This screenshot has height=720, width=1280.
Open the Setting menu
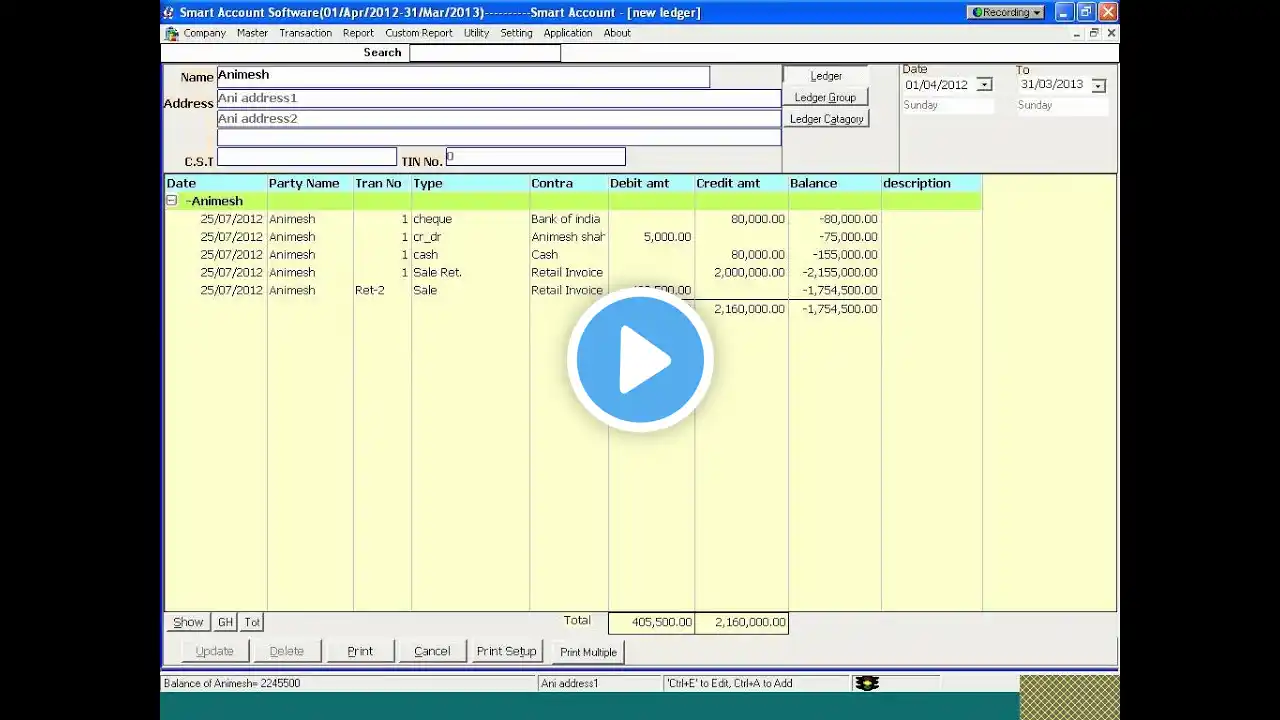click(x=516, y=33)
